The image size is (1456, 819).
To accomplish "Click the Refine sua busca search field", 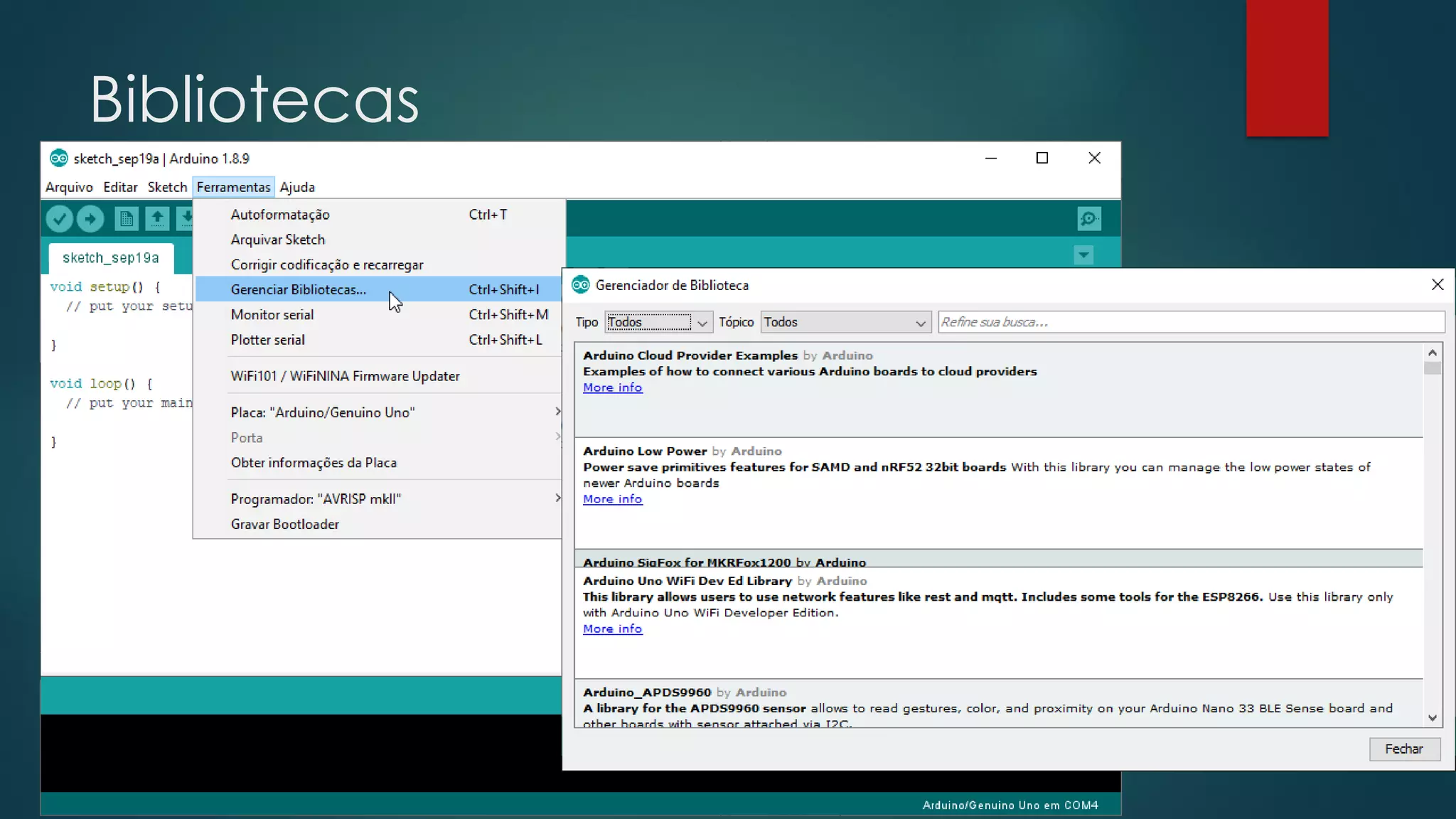I will [x=1191, y=323].
